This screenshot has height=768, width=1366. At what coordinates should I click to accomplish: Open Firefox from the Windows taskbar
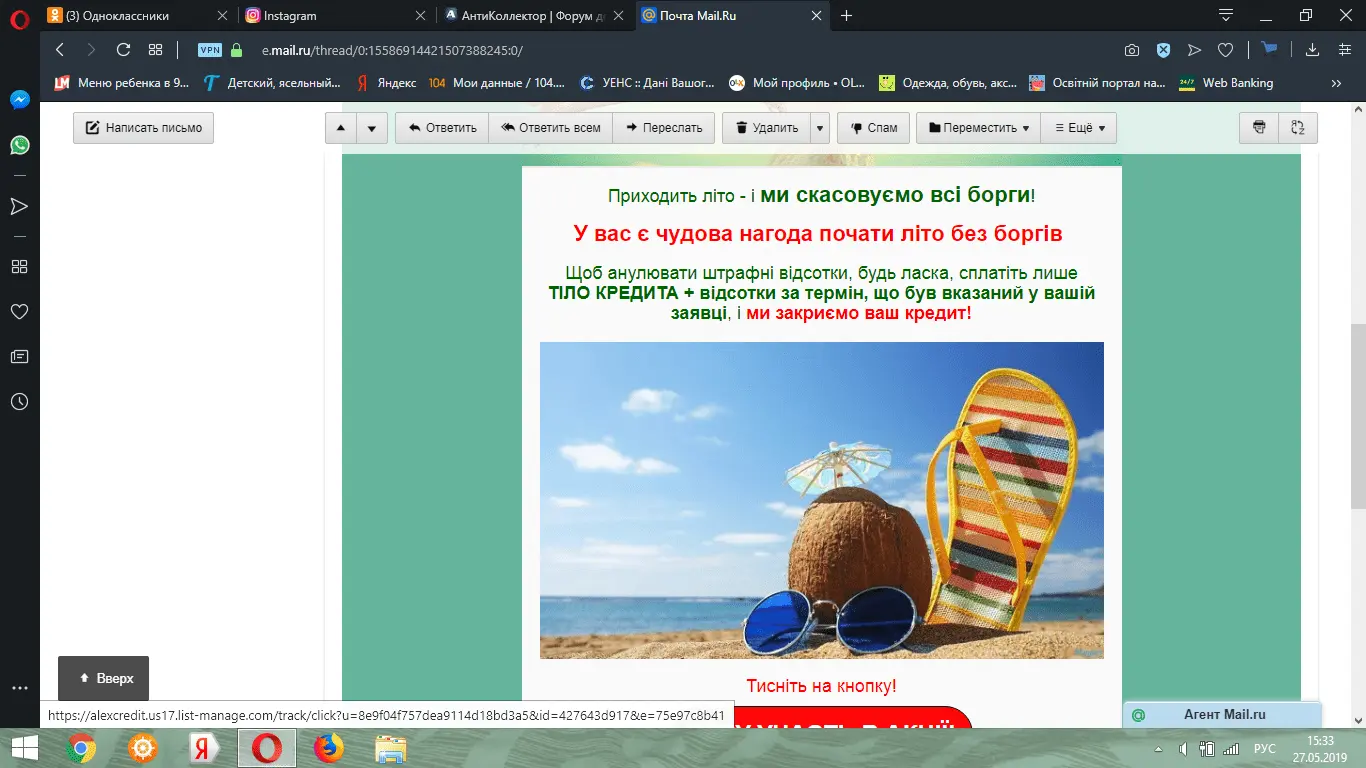coord(327,748)
